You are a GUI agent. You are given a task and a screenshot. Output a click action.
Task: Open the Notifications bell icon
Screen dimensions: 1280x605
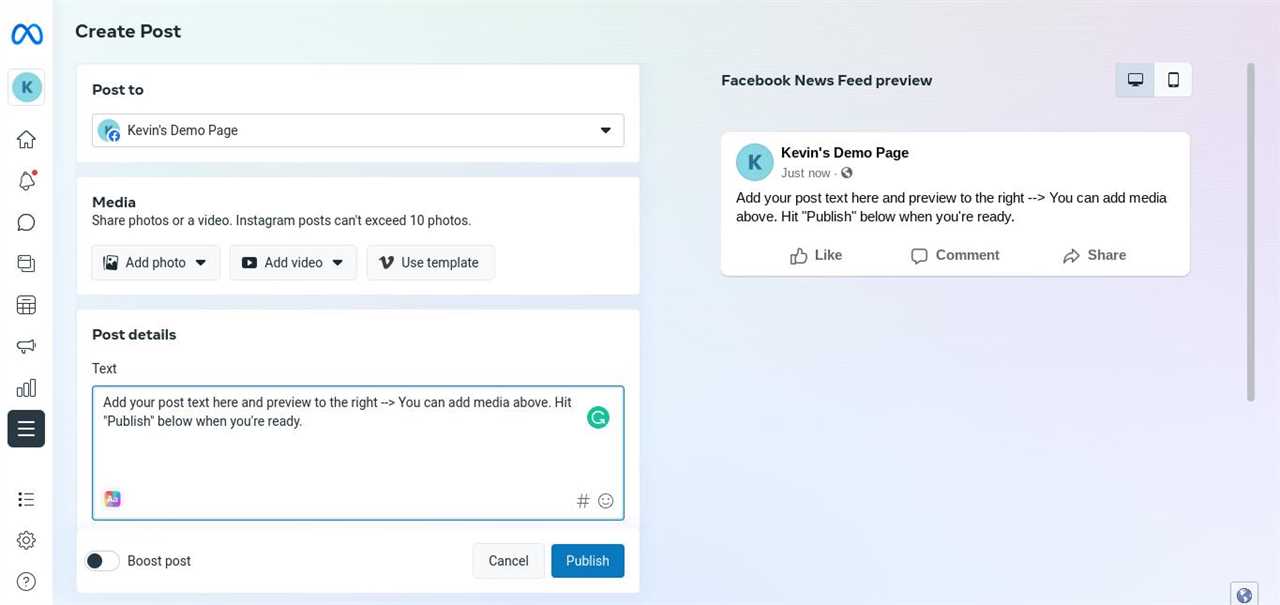pyautogui.click(x=26, y=181)
